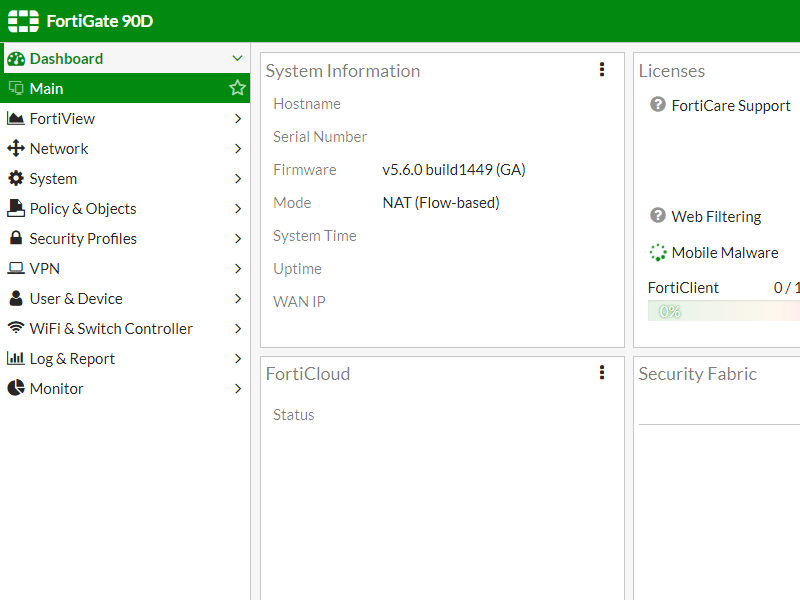Click the FortiCare Support license entry
The height and width of the screenshot is (600, 800).
pyautogui.click(x=731, y=106)
